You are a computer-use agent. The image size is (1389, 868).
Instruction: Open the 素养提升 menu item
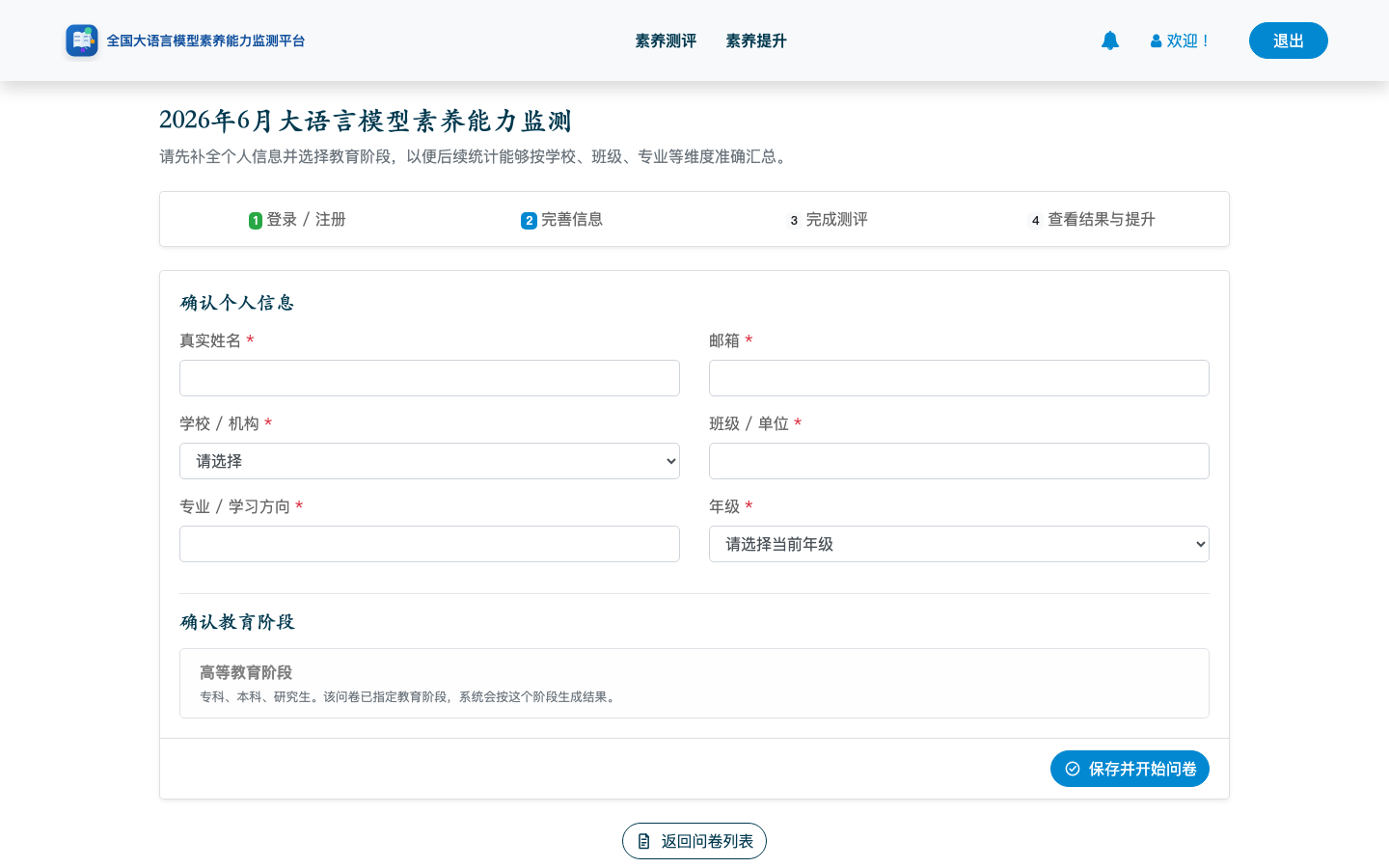coord(756,41)
